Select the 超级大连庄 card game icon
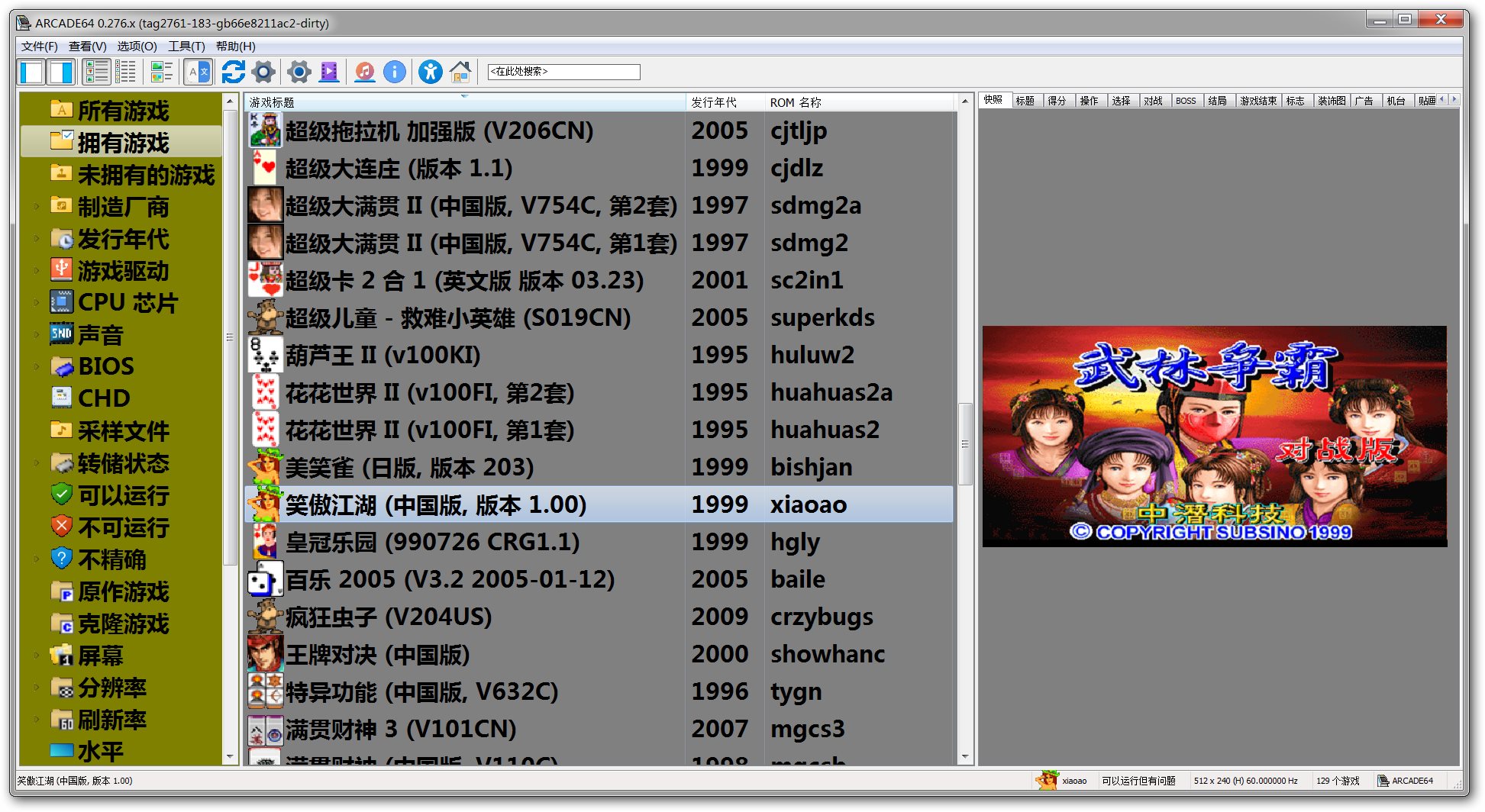The height and width of the screenshot is (812, 1485). coord(266,168)
